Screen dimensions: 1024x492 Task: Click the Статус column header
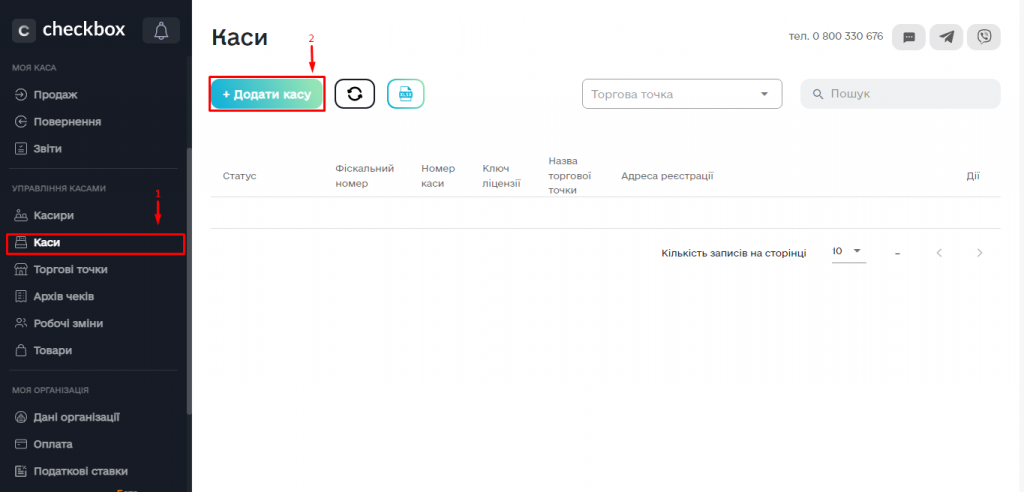coord(240,176)
